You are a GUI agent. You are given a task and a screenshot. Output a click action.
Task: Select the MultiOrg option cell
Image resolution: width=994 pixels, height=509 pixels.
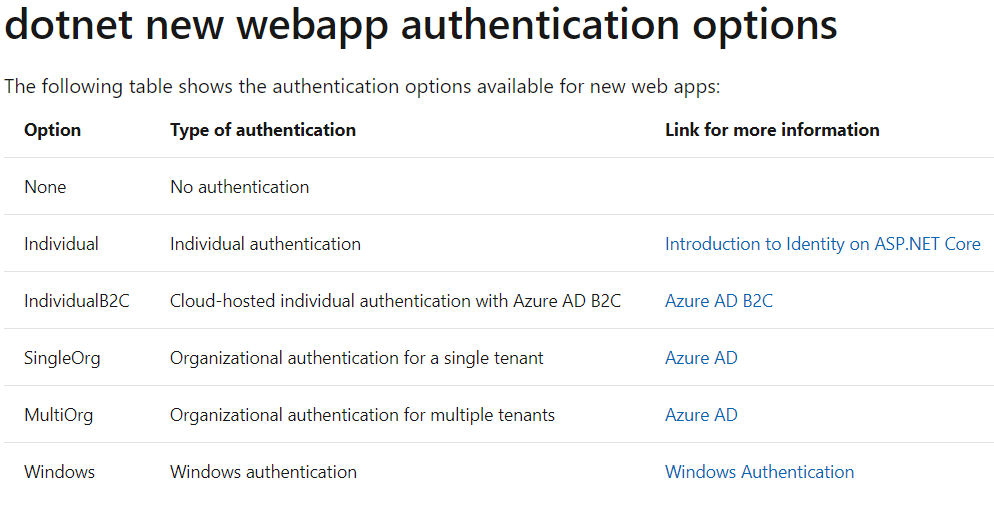point(58,415)
